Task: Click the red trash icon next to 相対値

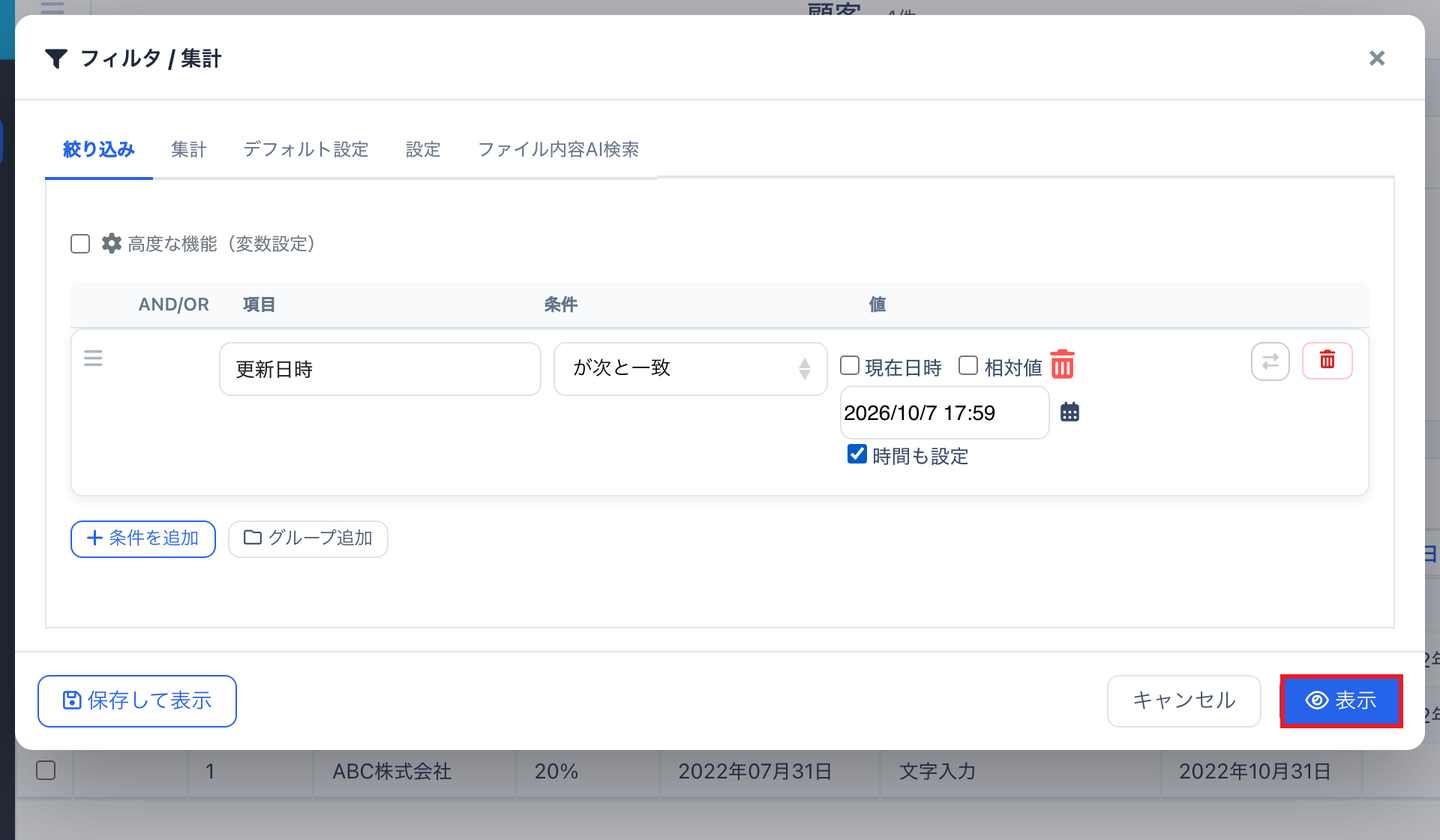Action: 1062,365
